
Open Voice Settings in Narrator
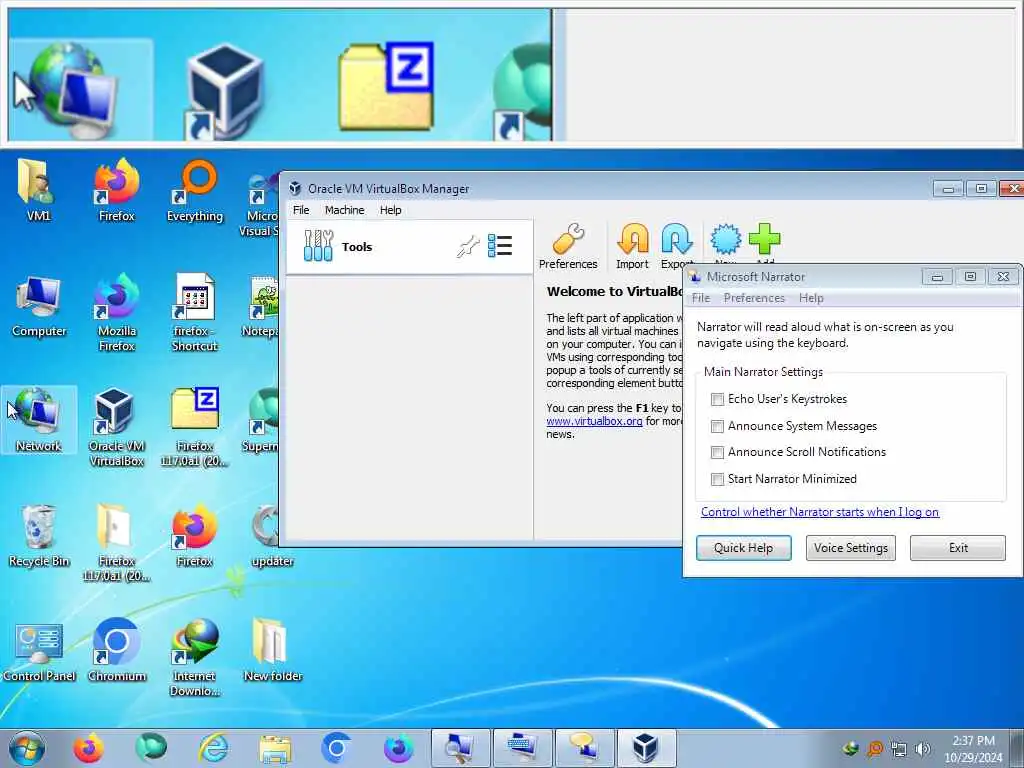click(850, 548)
